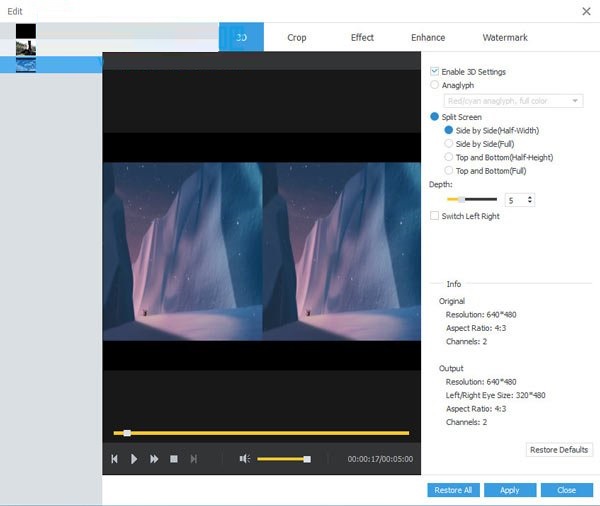Open the Effect tab
600x506 pixels.
tap(362, 38)
